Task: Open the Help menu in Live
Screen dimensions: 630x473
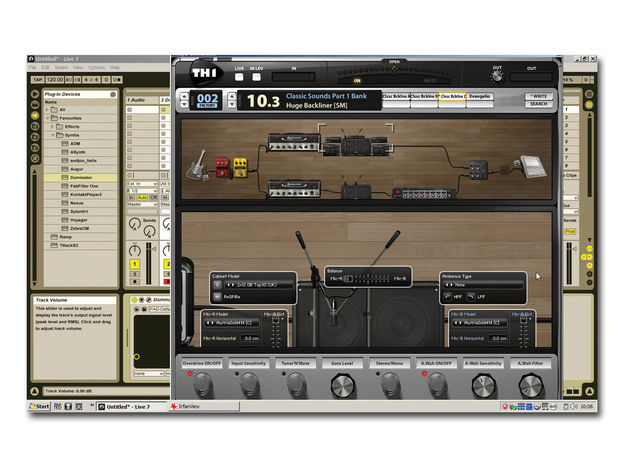Action: (x=115, y=68)
